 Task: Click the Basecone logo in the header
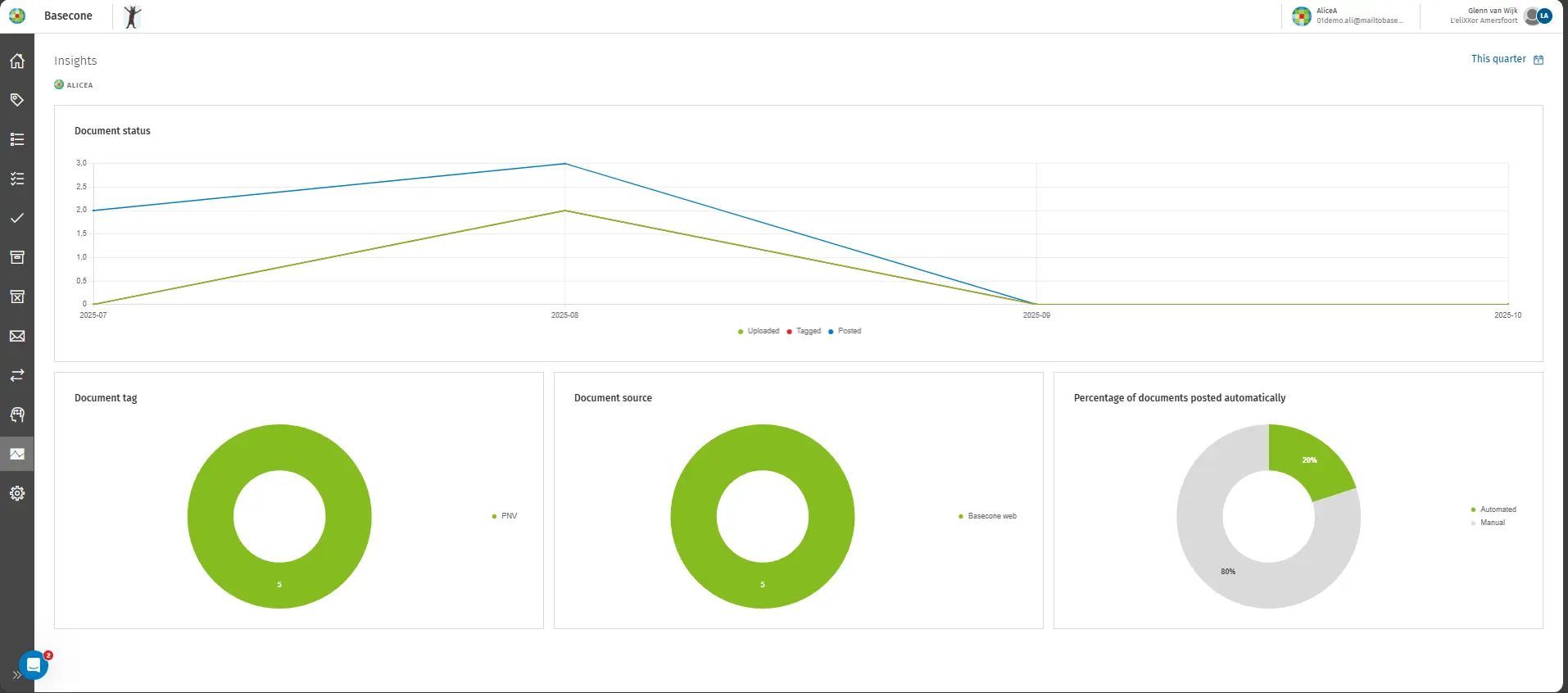(x=17, y=16)
